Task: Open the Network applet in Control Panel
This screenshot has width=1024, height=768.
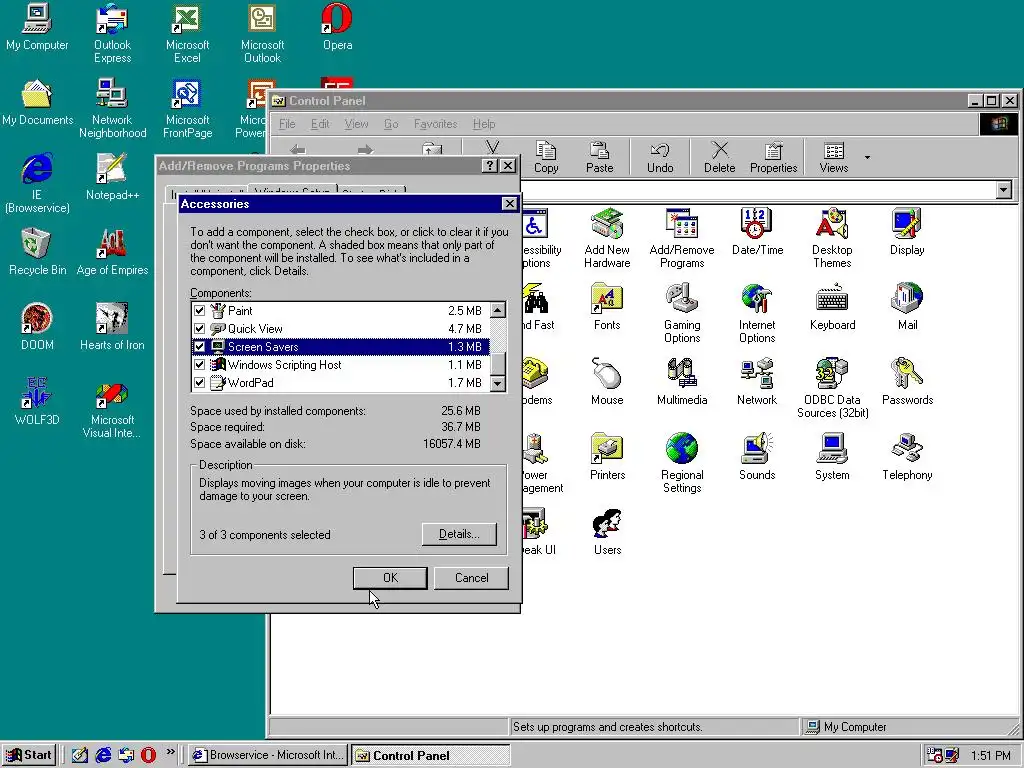Action: 757,382
